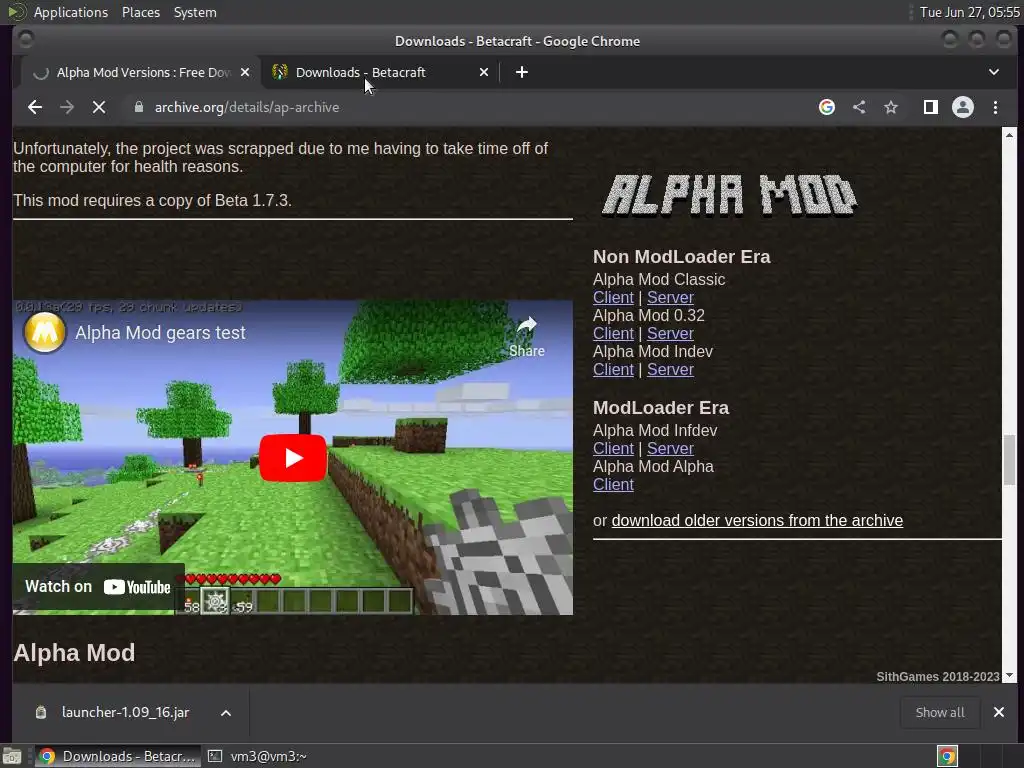Open the System menu

(x=195, y=12)
